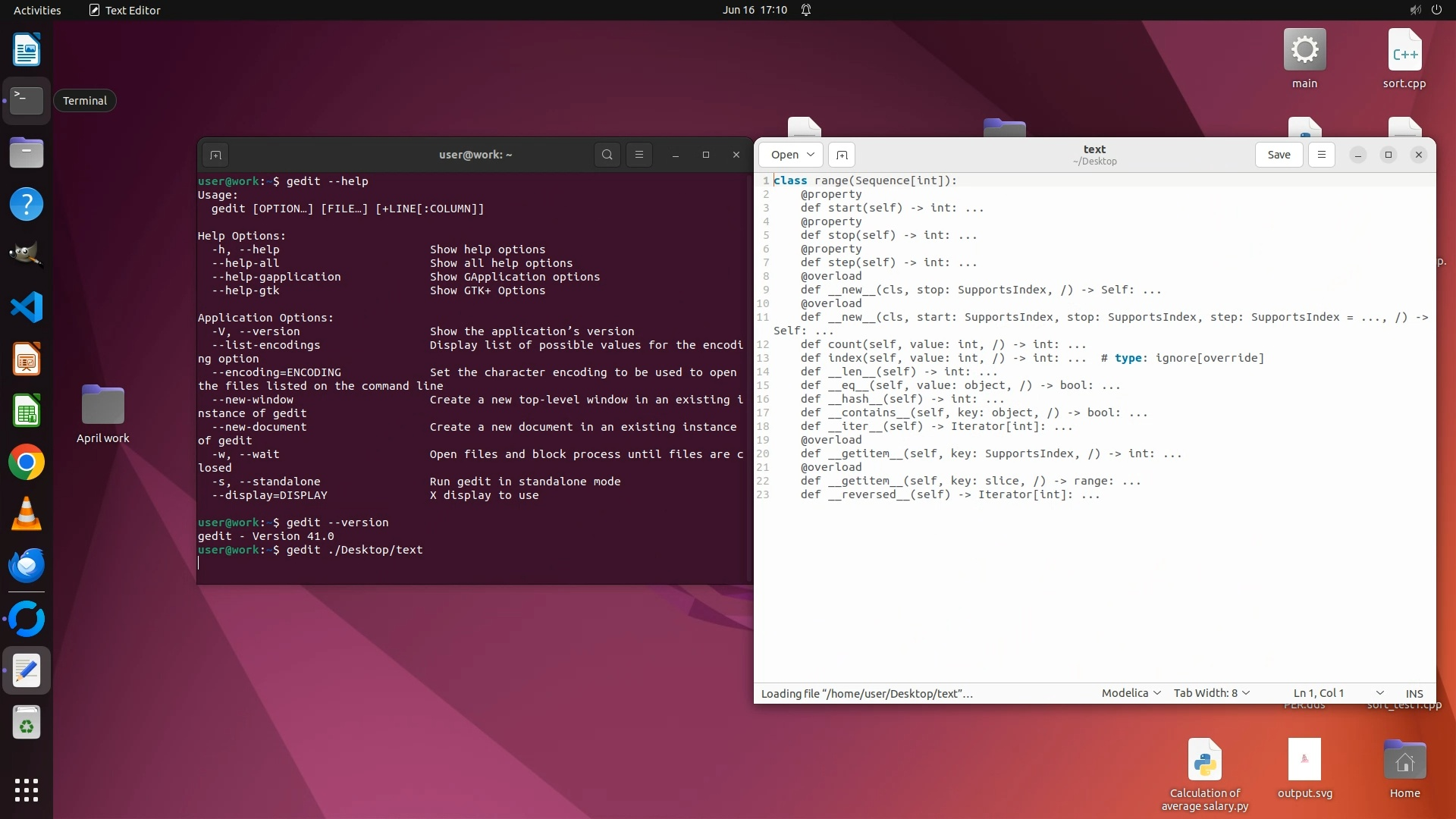Click the gedit new document icon

click(x=842, y=155)
